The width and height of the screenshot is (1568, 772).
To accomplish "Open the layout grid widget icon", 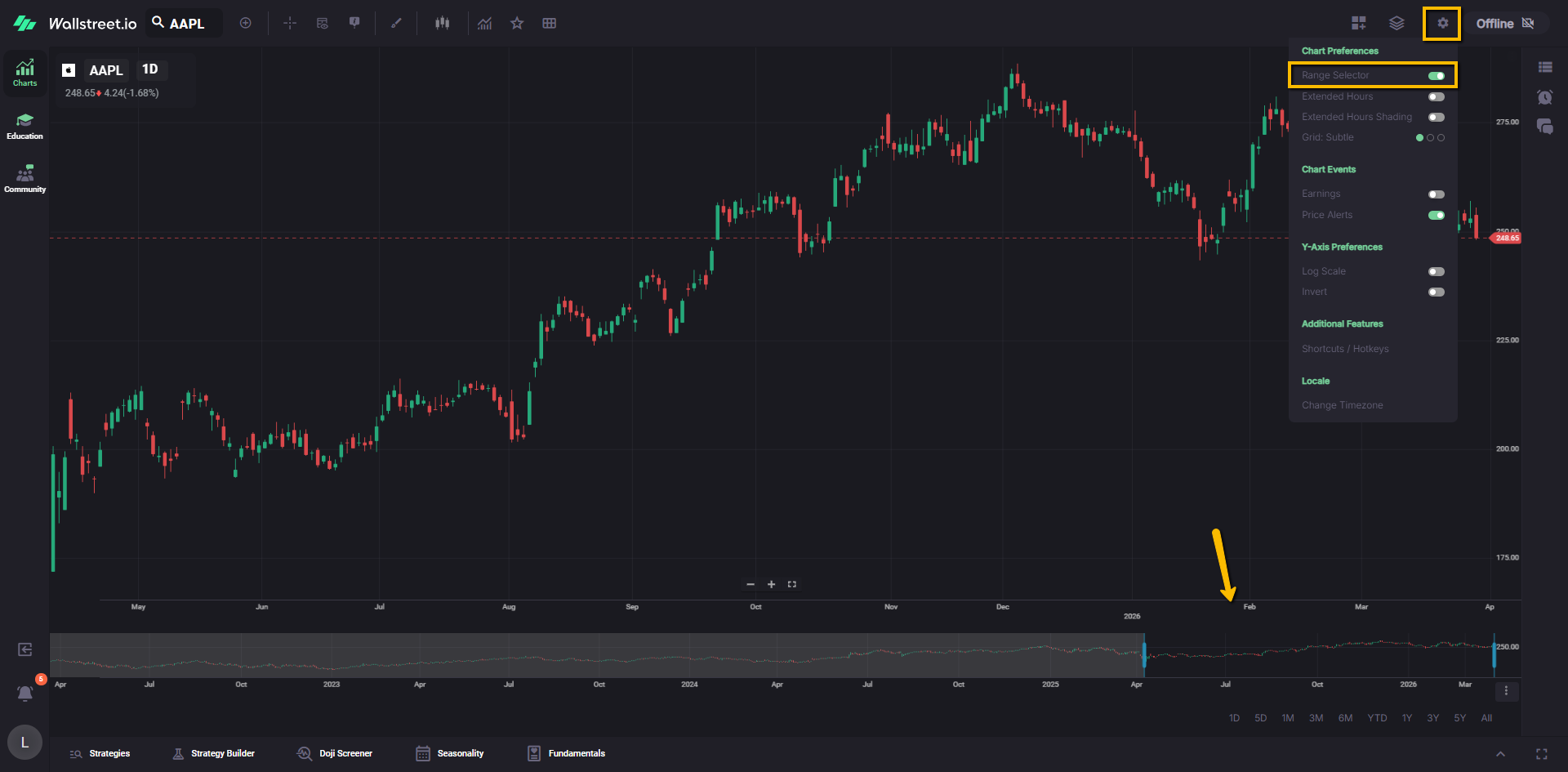I will (1358, 24).
